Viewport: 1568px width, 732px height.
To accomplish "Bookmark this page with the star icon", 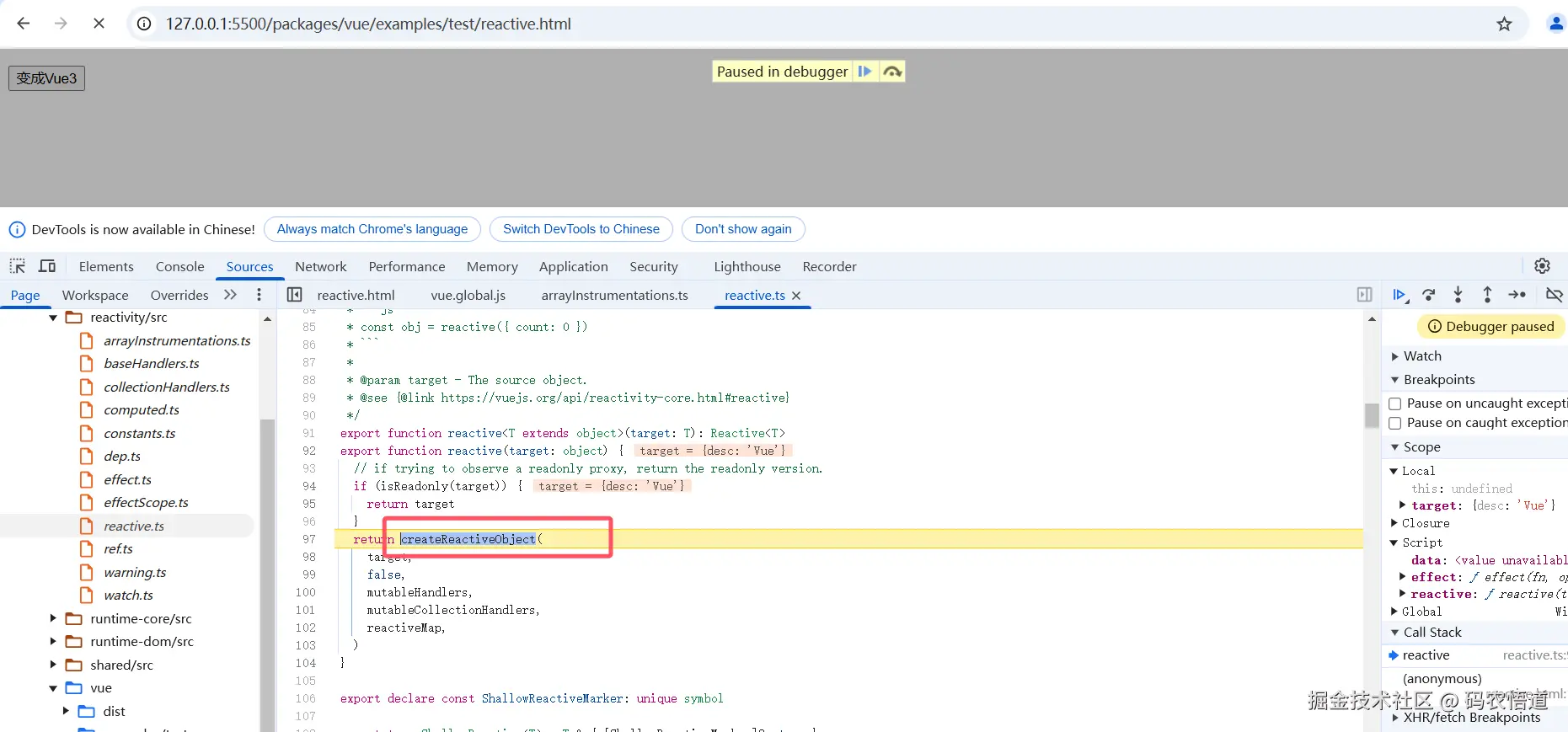I will [1504, 24].
